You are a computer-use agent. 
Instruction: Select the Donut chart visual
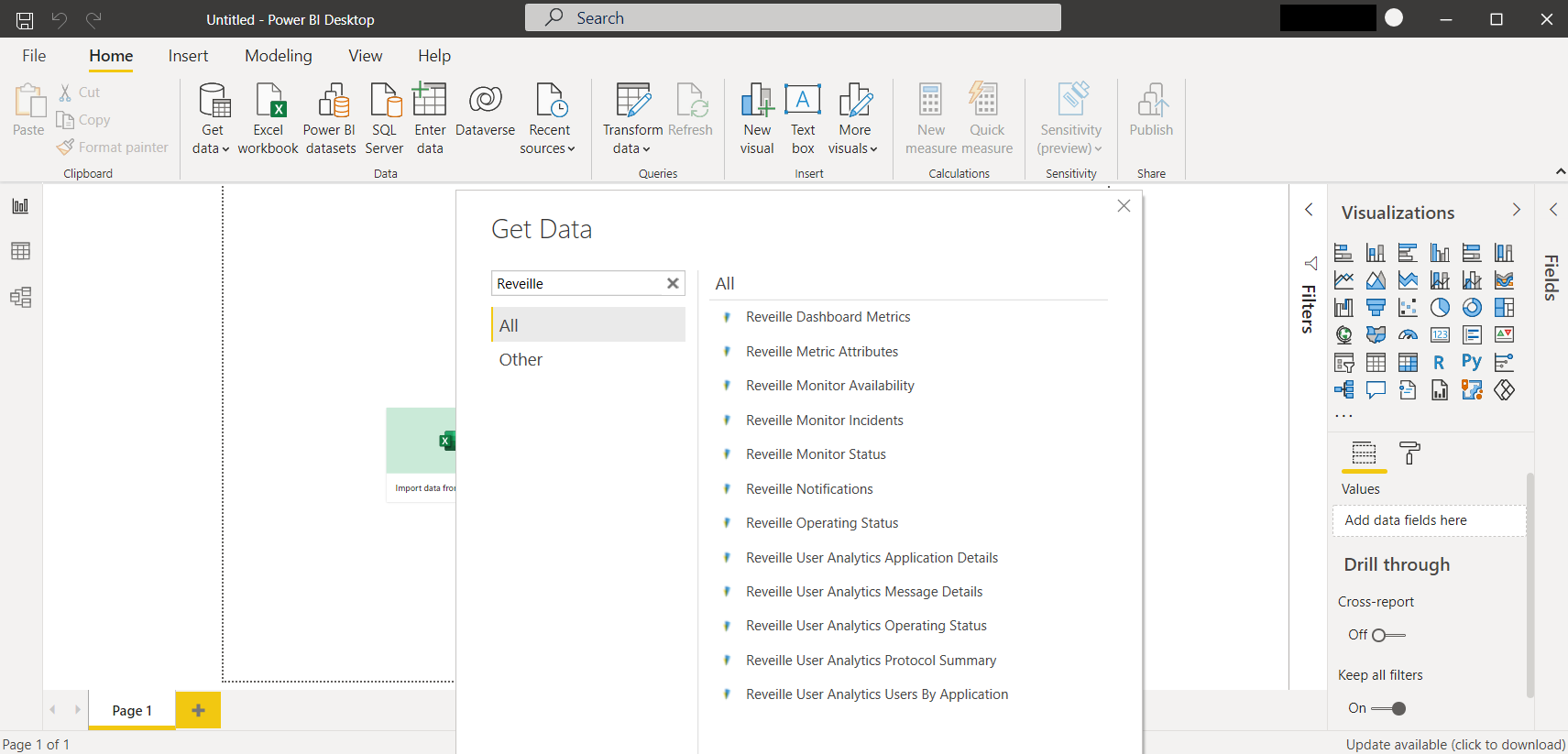point(1472,308)
